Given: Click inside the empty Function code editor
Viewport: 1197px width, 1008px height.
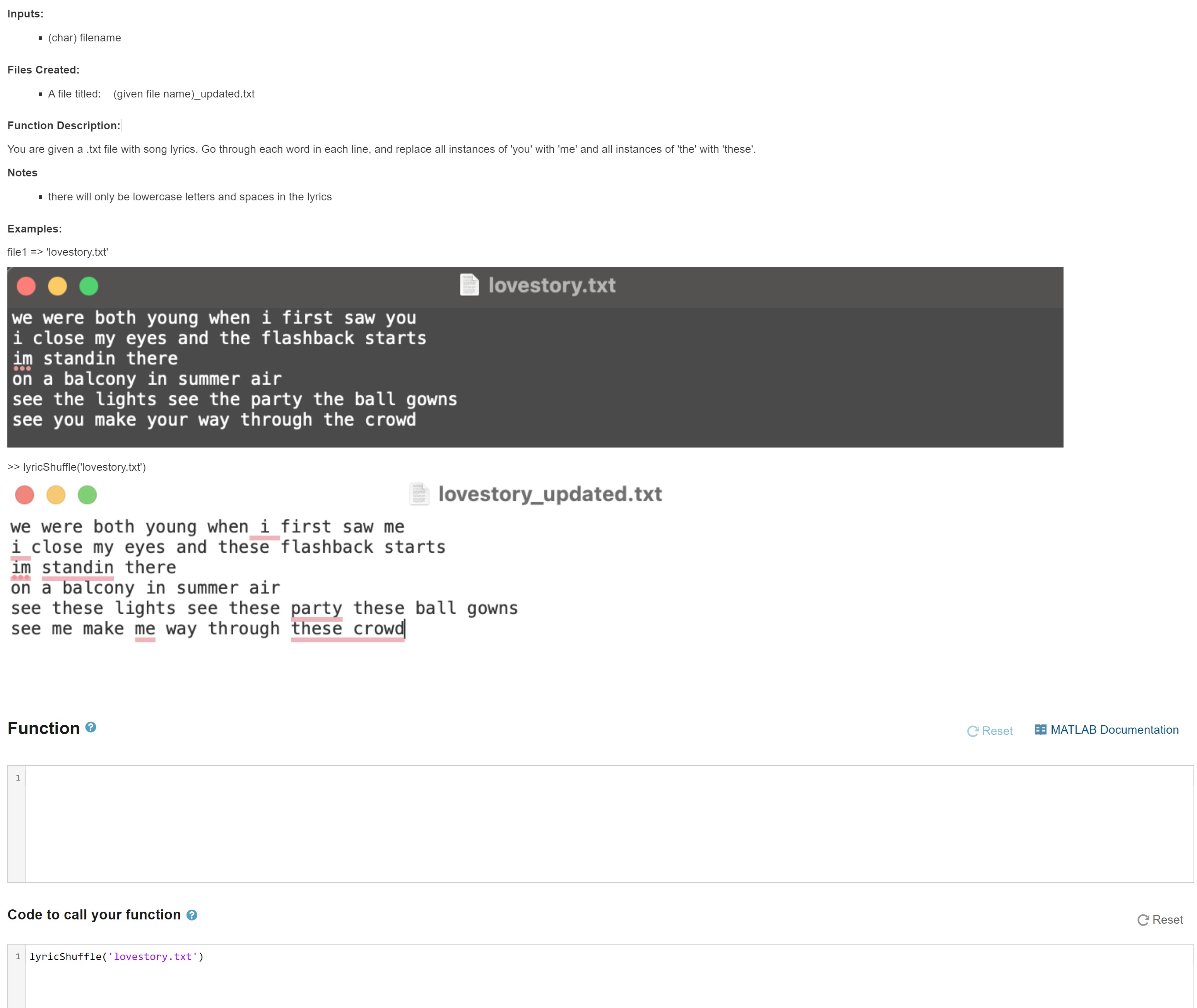Looking at the screenshot, I should (609, 823).
